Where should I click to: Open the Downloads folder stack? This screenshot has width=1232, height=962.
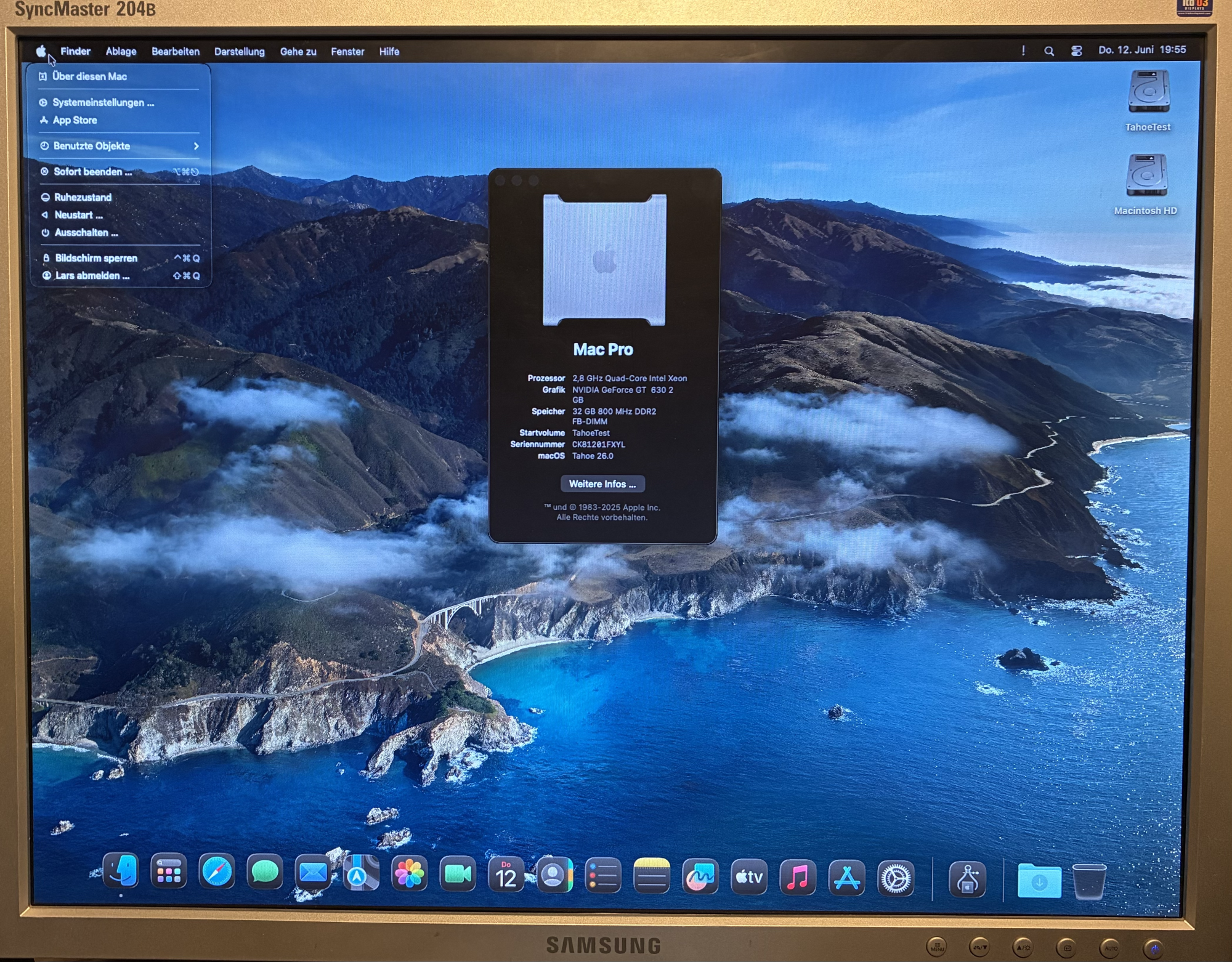click(1039, 881)
